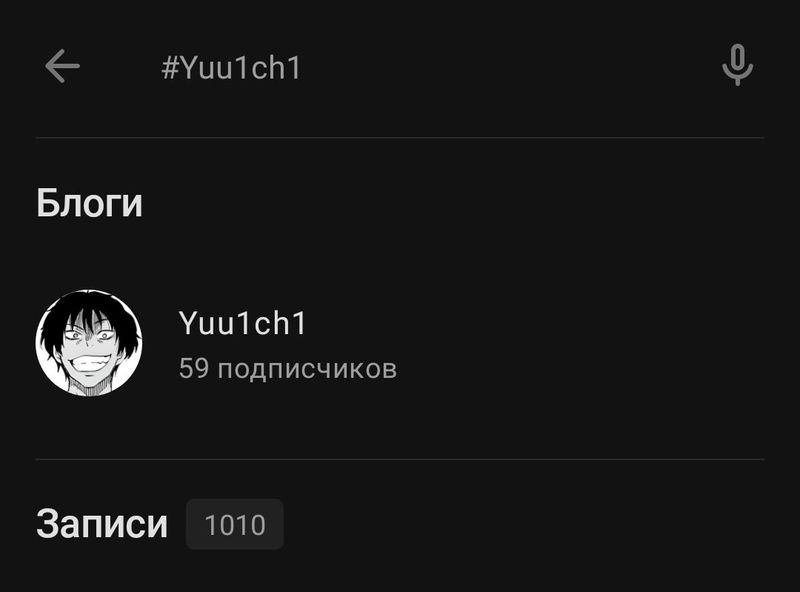View the blog result row for Yuu1ch1
The height and width of the screenshot is (592, 800).
[x=399, y=343]
